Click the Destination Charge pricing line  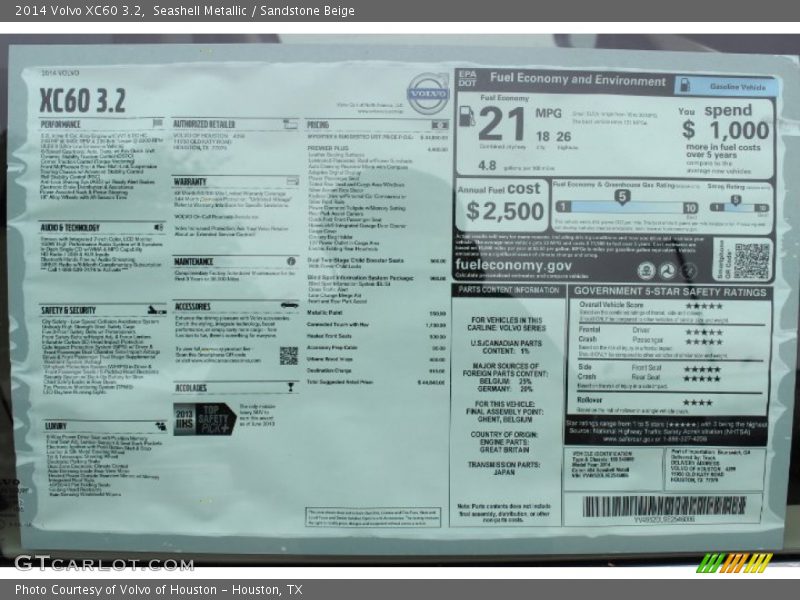point(377,370)
